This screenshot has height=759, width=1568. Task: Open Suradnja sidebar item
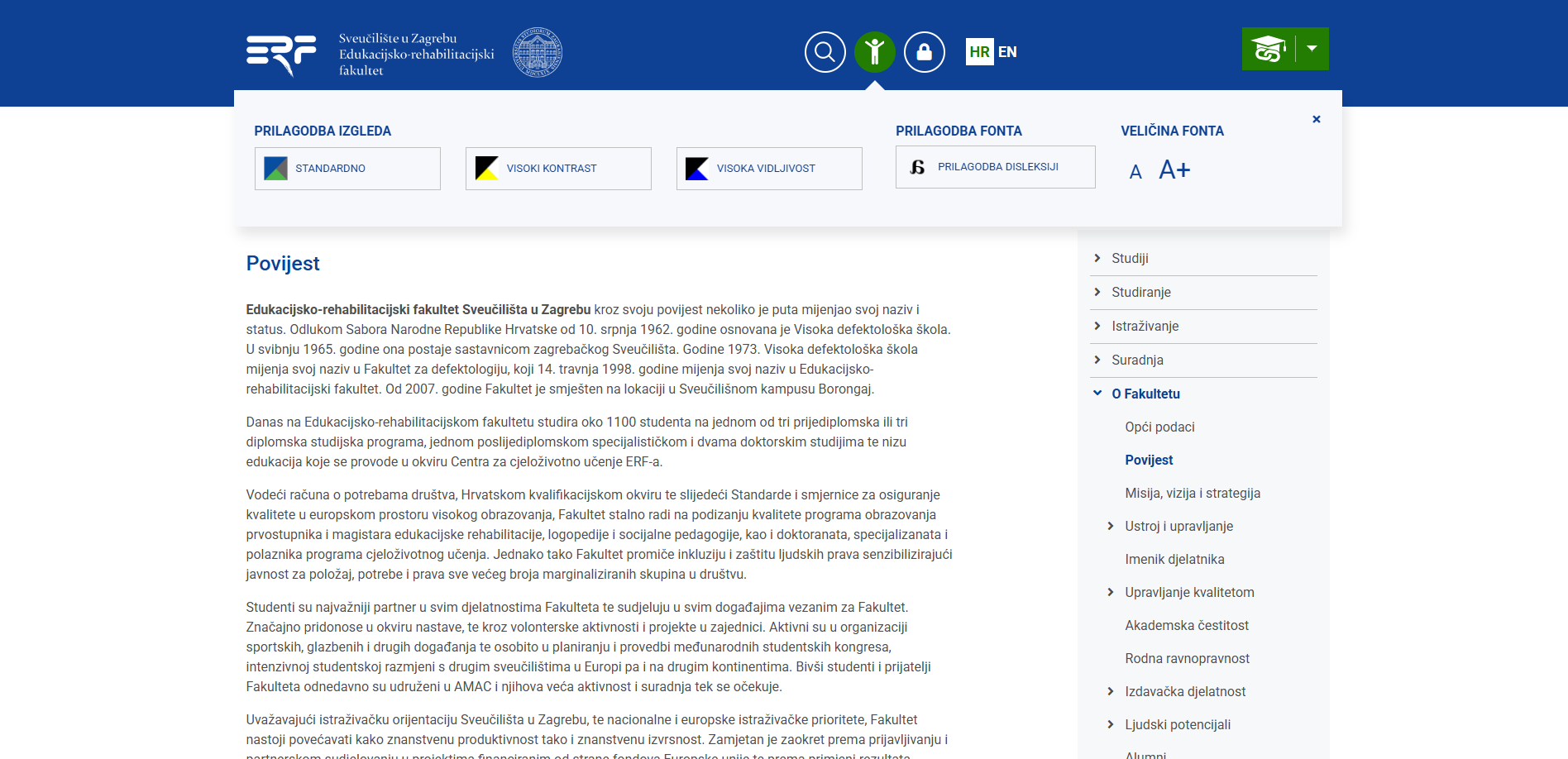click(1137, 360)
